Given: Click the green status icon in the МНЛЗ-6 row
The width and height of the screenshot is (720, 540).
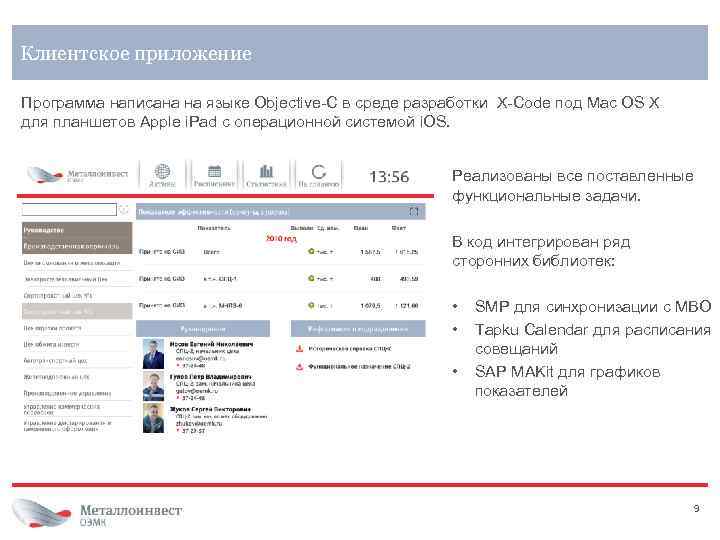Looking at the screenshot, I should pyautogui.click(x=311, y=305).
